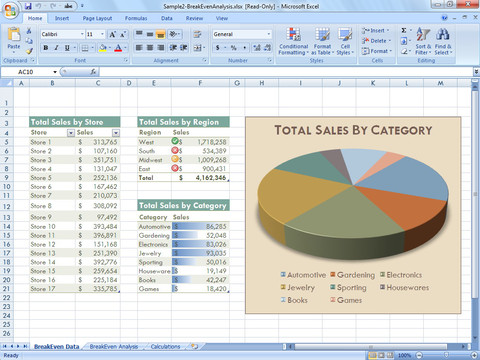Image resolution: width=480 pixels, height=360 pixels.
Task: Click the fill color bucket swatch
Action: tap(103, 48)
